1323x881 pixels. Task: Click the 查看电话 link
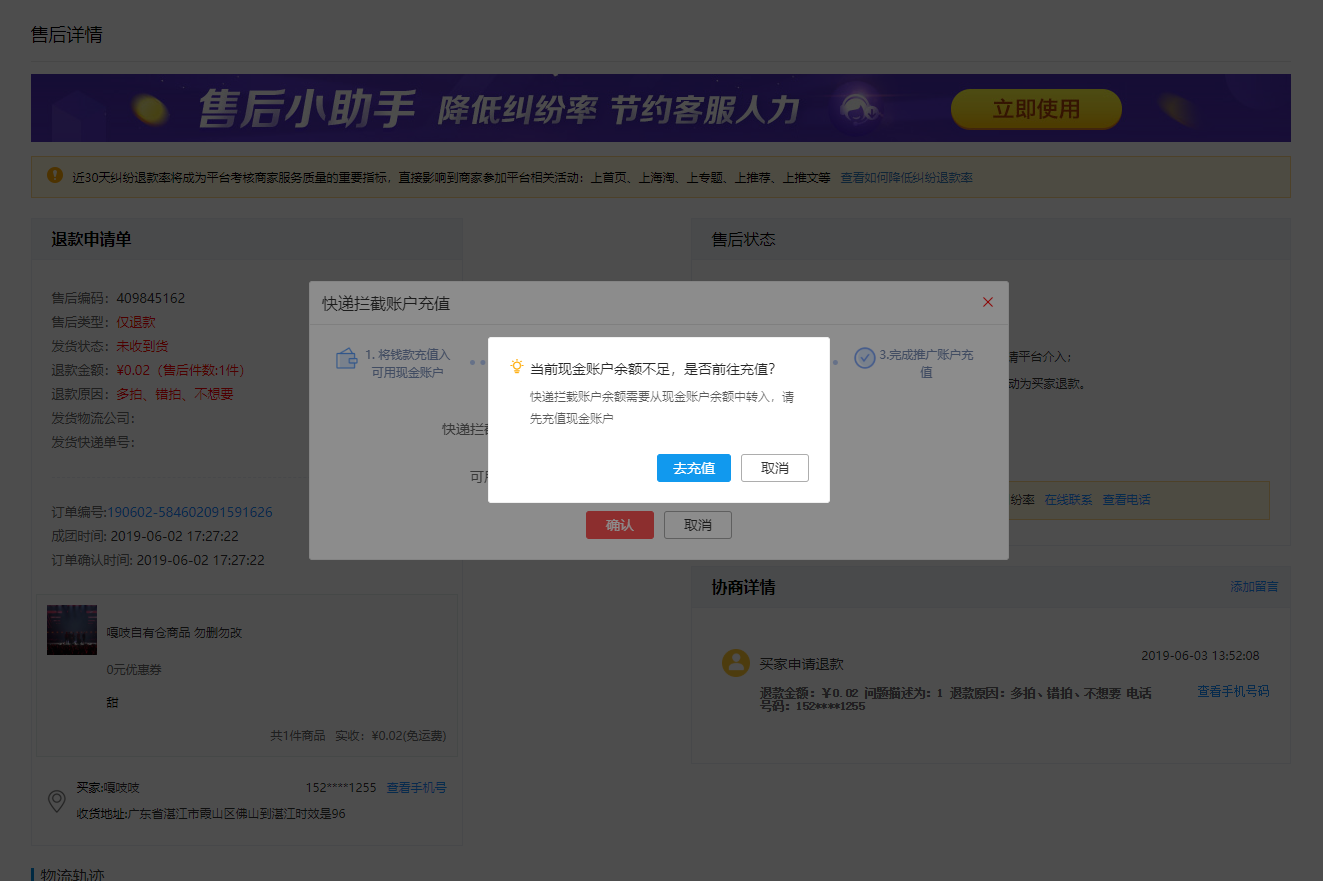click(1126, 499)
